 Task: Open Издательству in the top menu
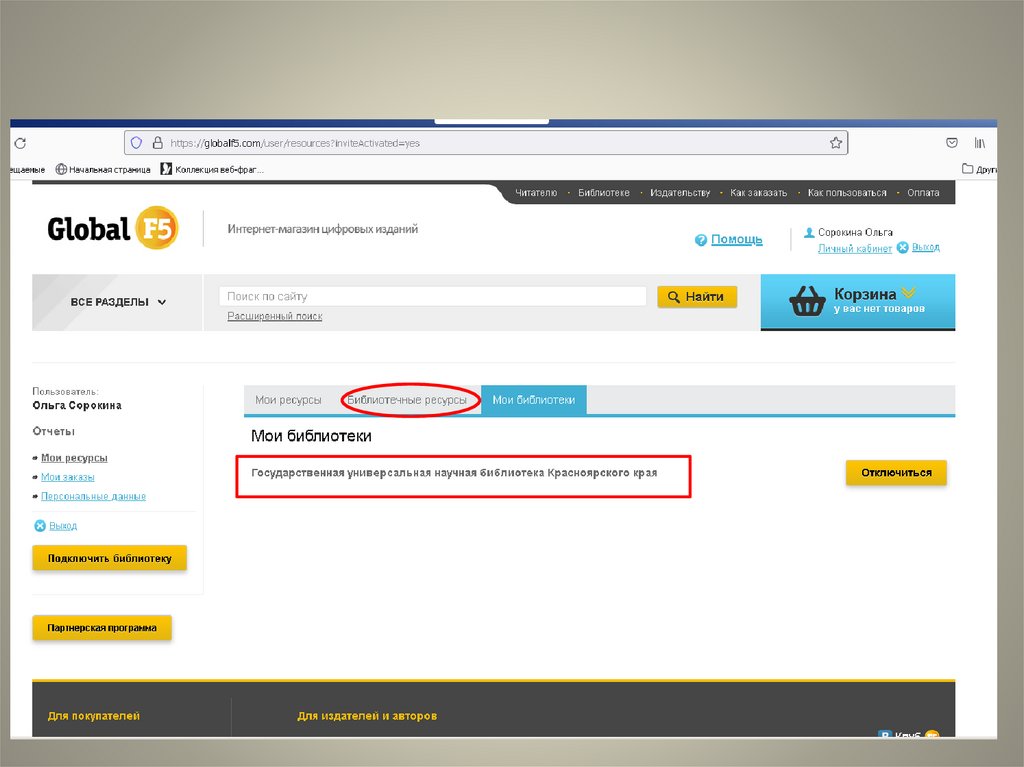tap(680, 193)
